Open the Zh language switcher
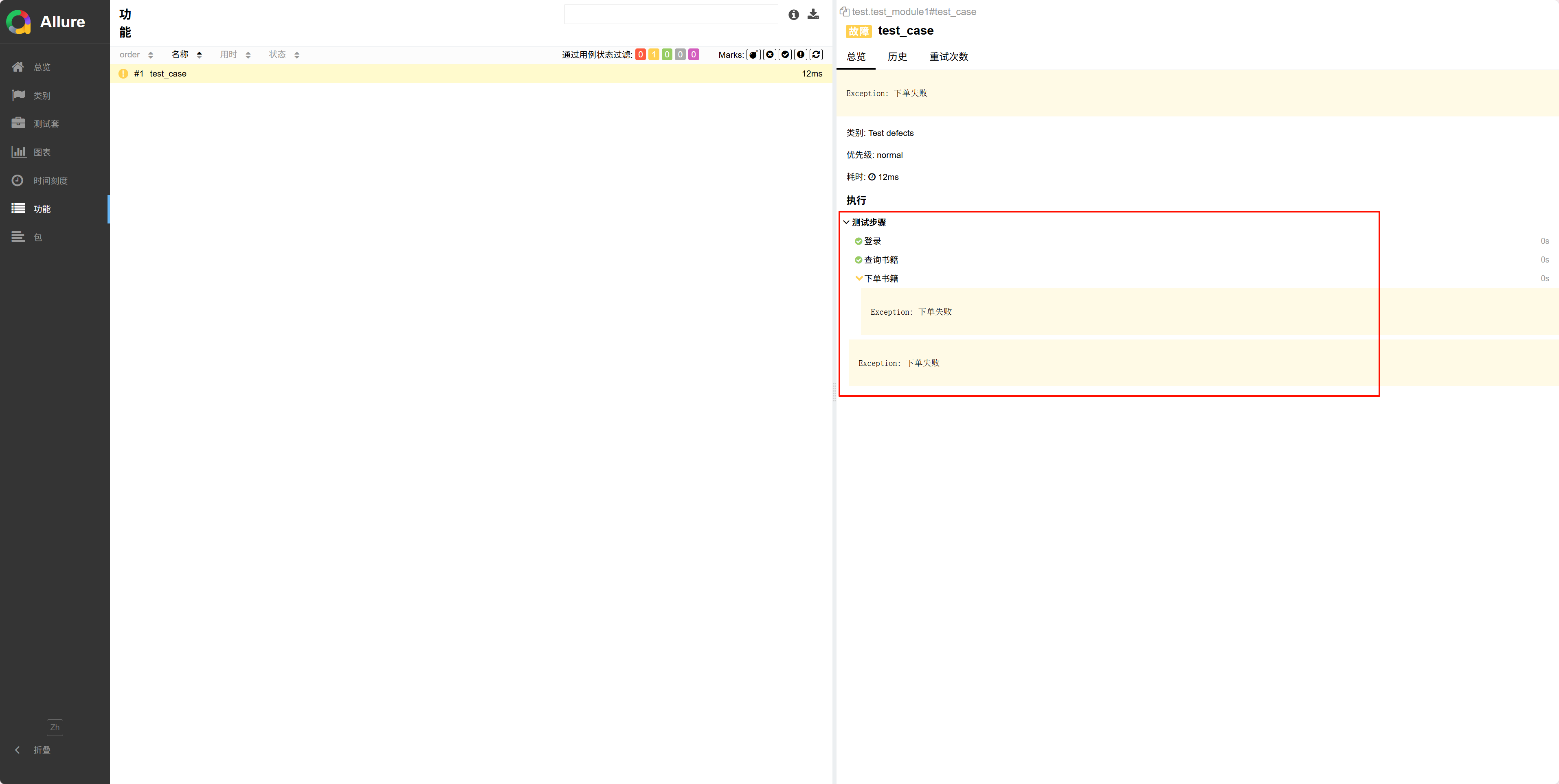This screenshot has height=784, width=1559. click(55, 727)
